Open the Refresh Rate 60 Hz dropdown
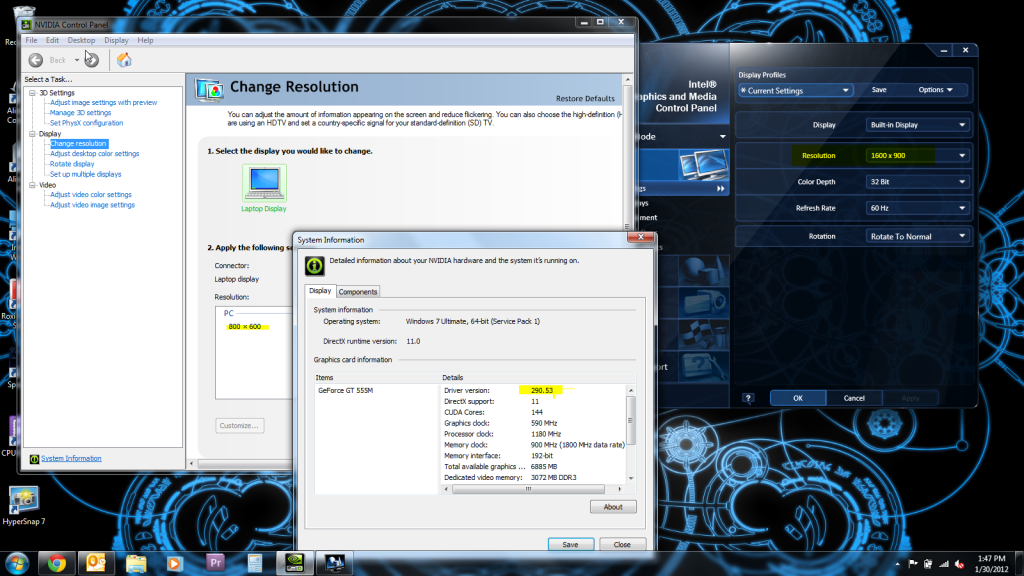 917,208
